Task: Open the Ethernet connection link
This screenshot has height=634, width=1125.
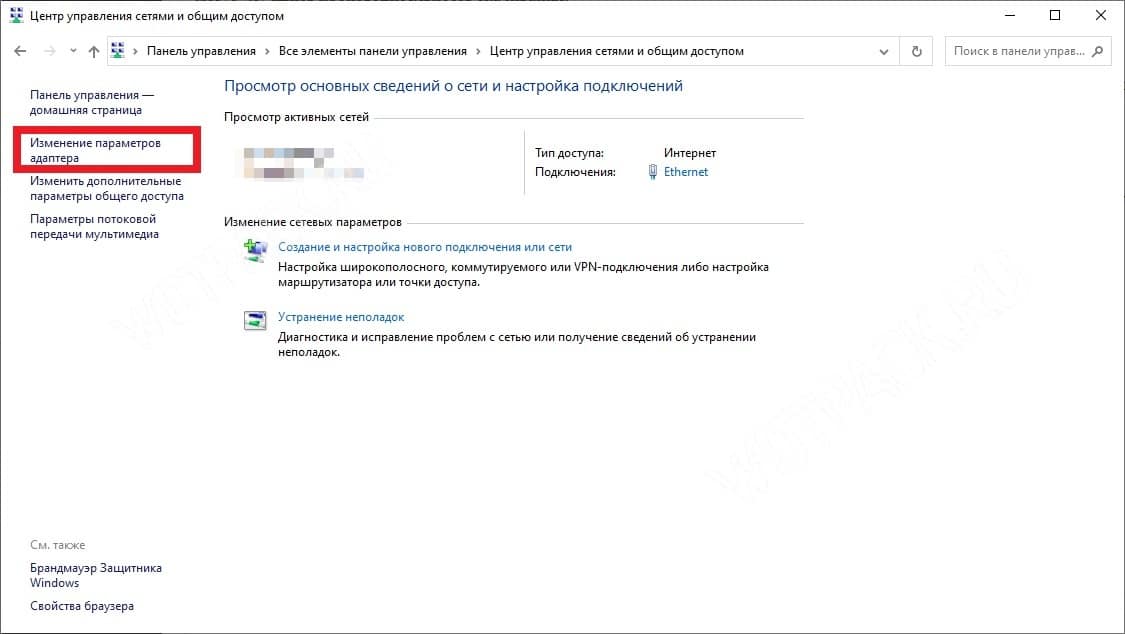Action: pyautogui.click(x=685, y=172)
